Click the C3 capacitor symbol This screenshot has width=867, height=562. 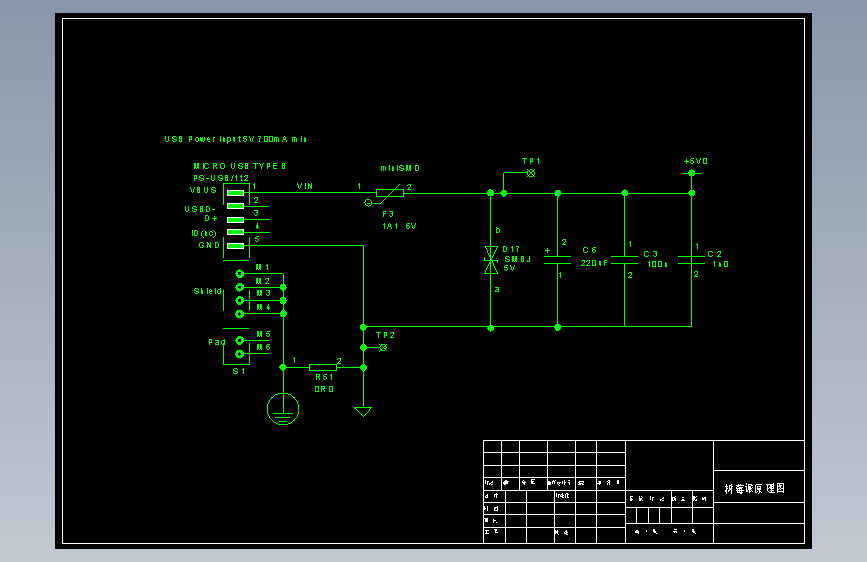tap(624, 260)
